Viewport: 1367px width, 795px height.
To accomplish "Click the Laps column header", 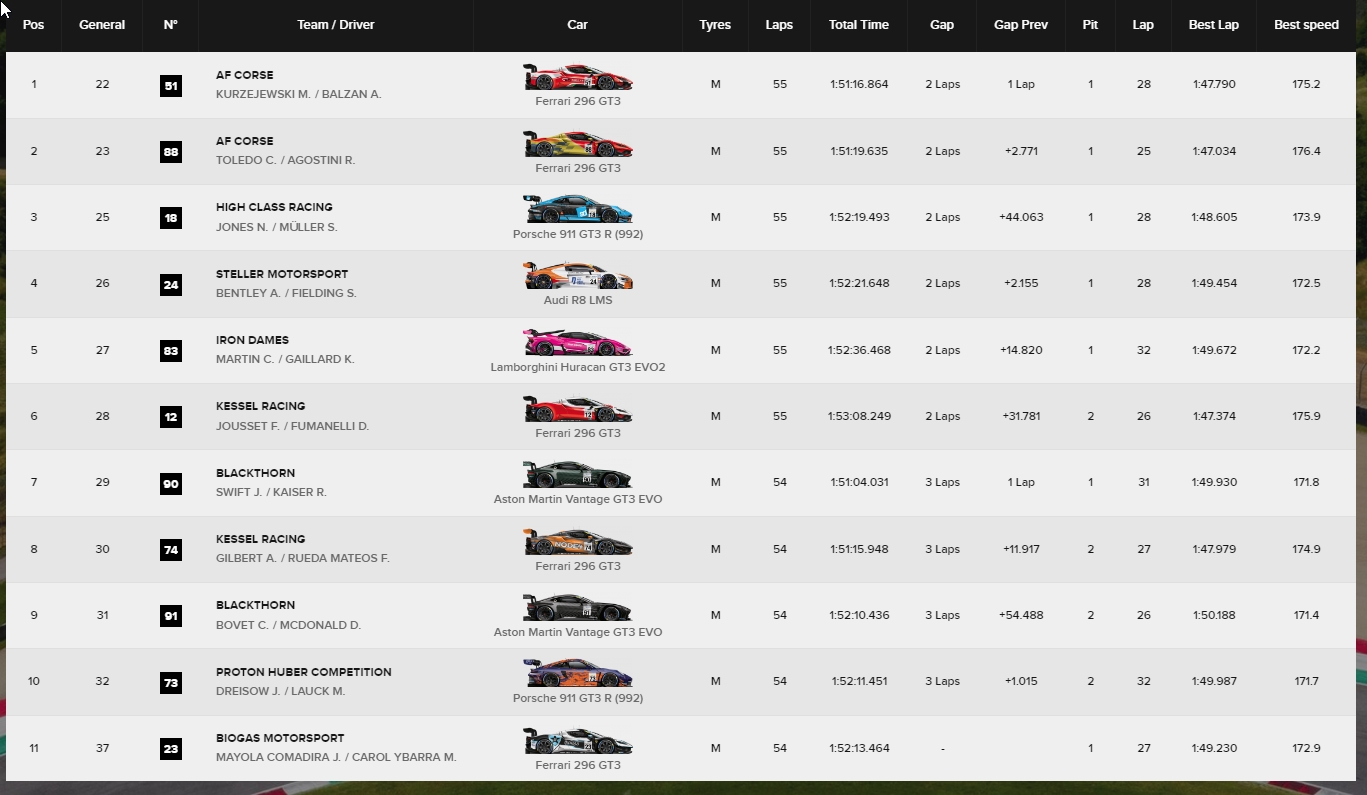I will pos(779,25).
